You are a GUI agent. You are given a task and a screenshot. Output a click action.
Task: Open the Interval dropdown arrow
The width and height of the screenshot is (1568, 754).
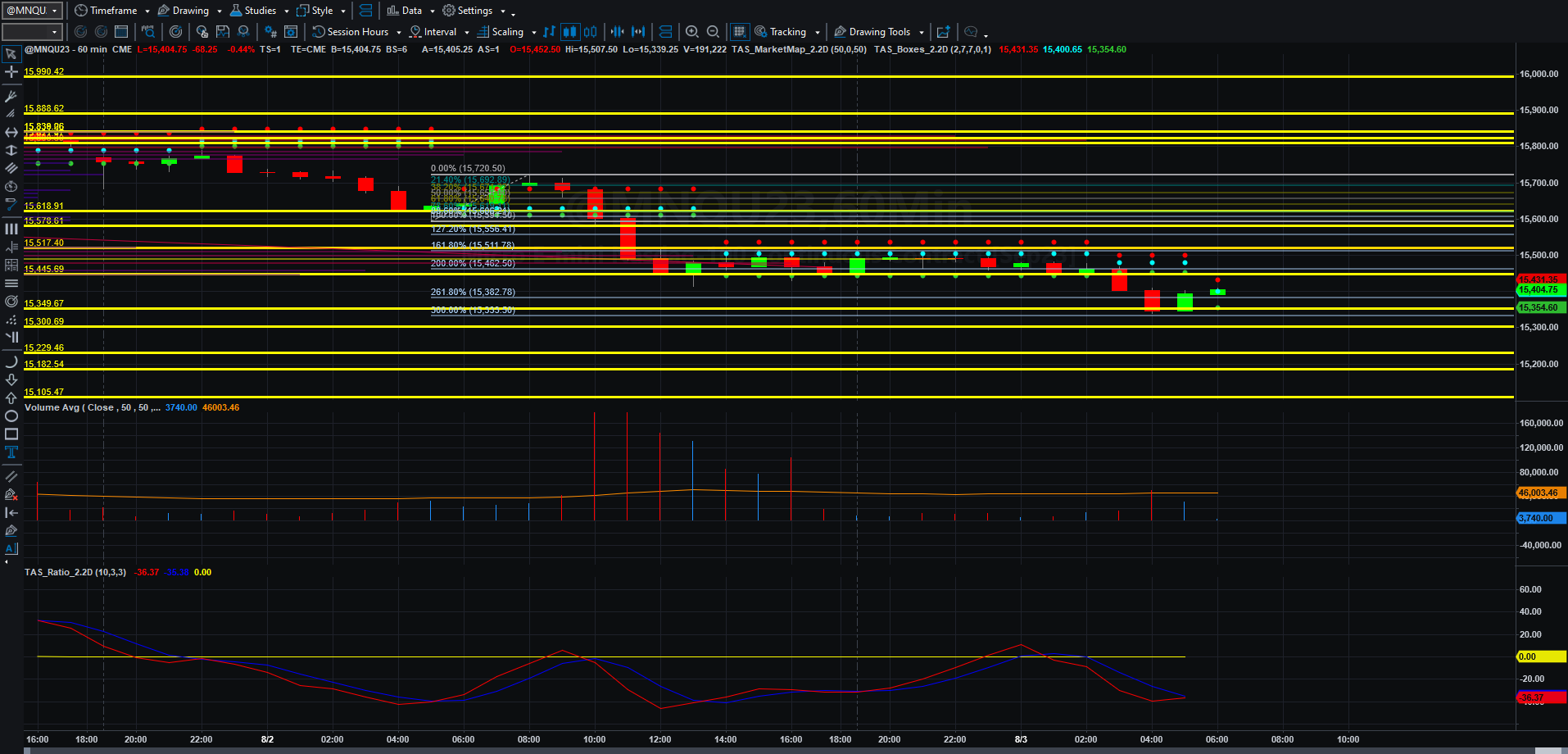pos(467,33)
